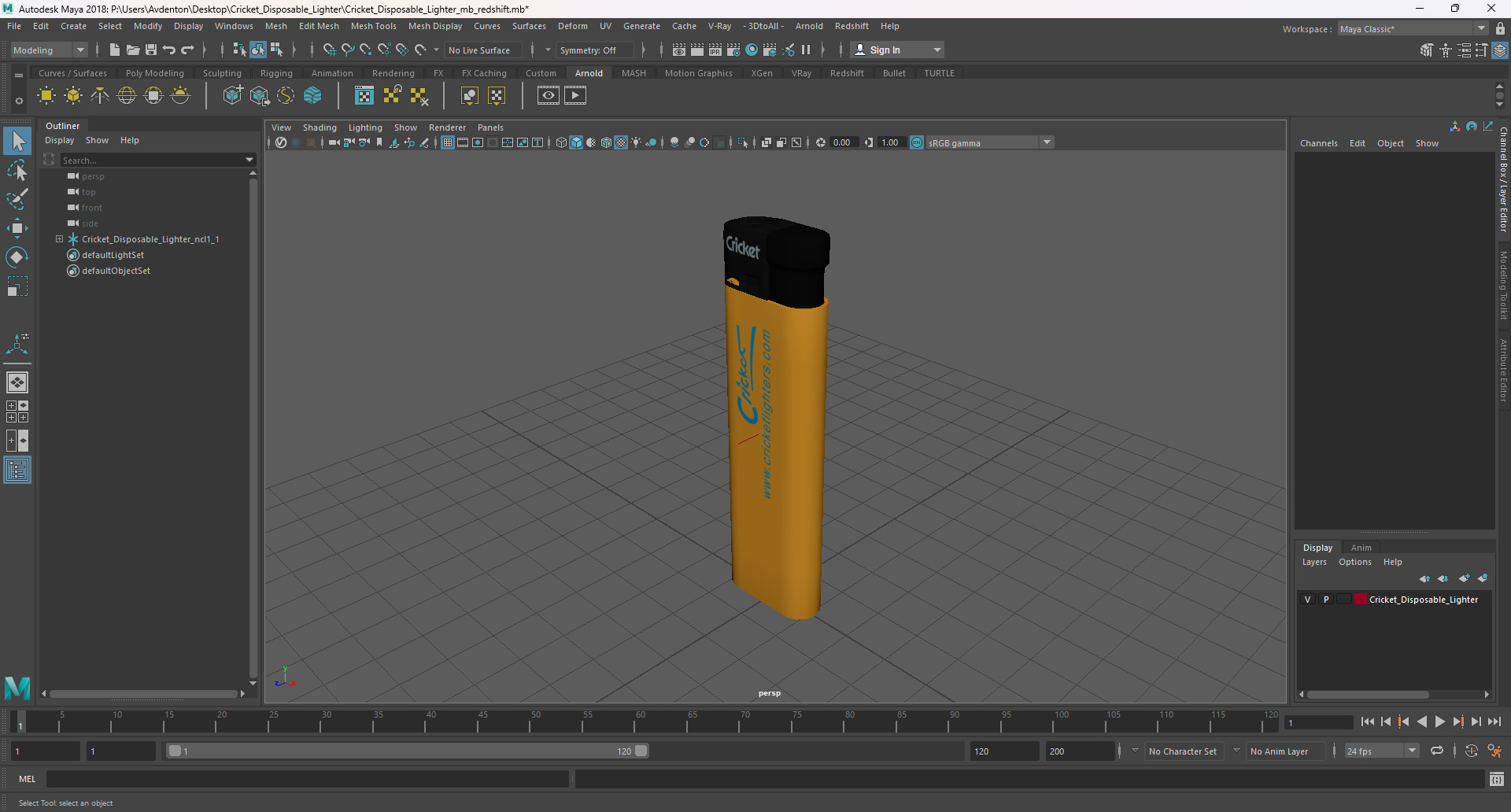
Task: Open the Mesh Tools menu
Action: point(373,26)
